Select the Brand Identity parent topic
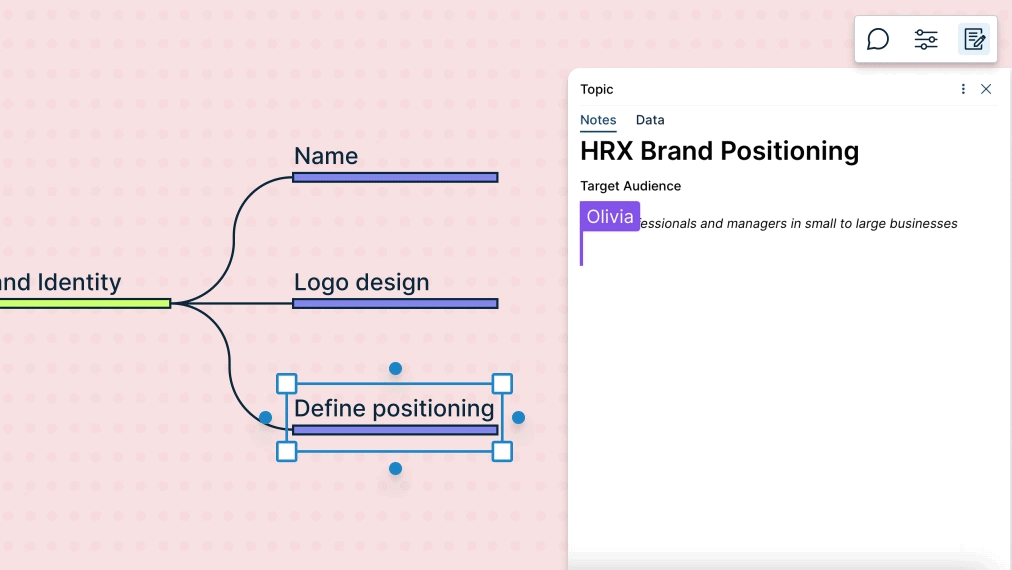 coord(60,283)
